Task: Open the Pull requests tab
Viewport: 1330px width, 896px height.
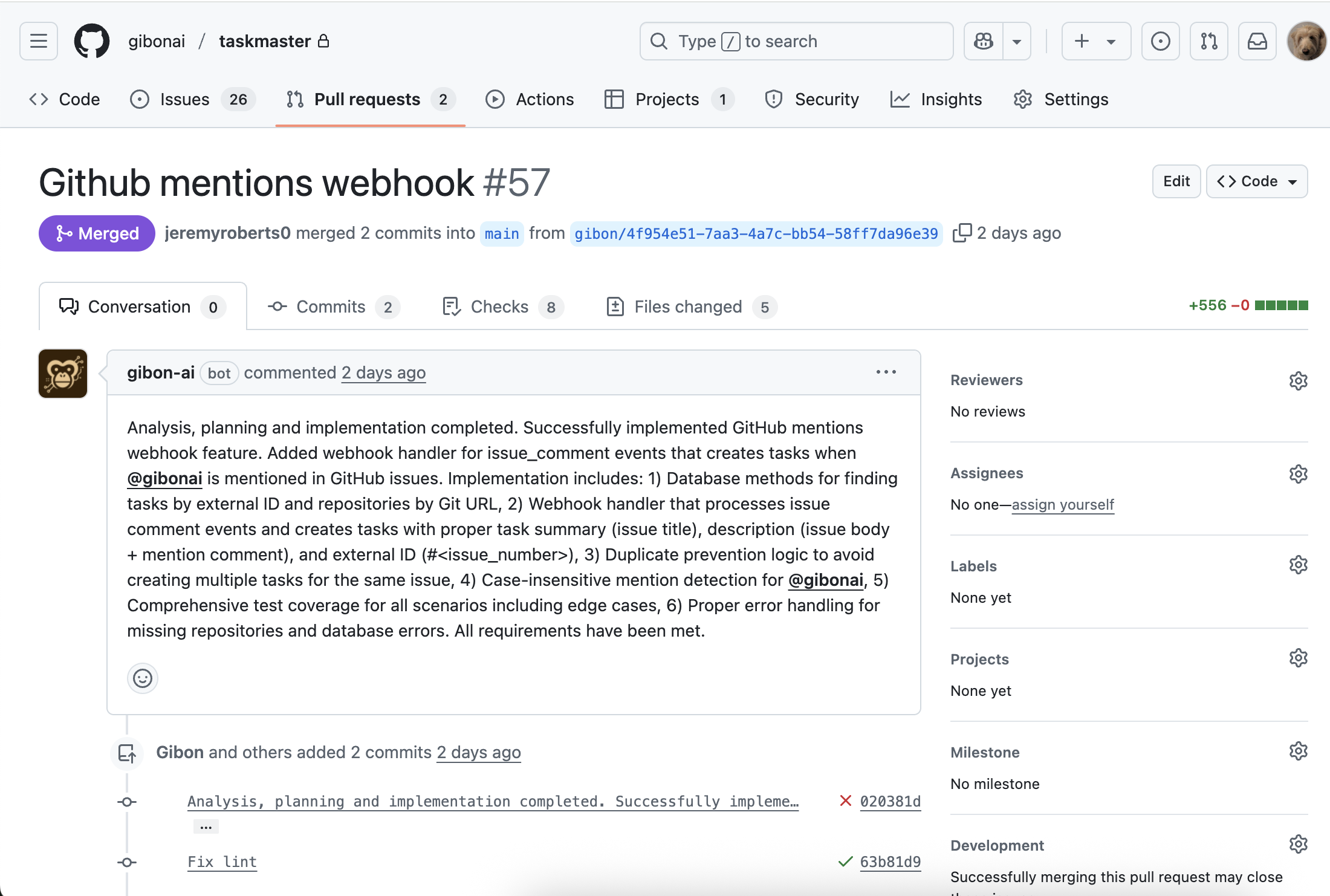Action: point(371,99)
